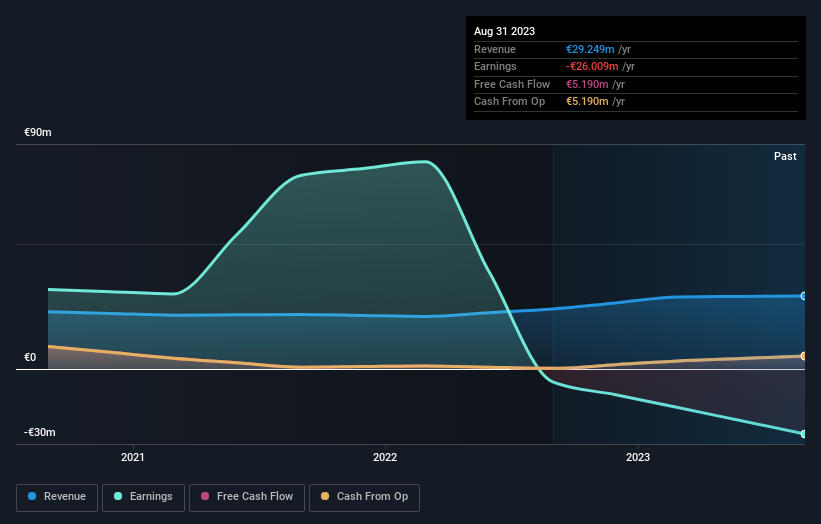821x524 pixels.
Task: Click the blue Revenue legend dot
Action: [x=32, y=496]
